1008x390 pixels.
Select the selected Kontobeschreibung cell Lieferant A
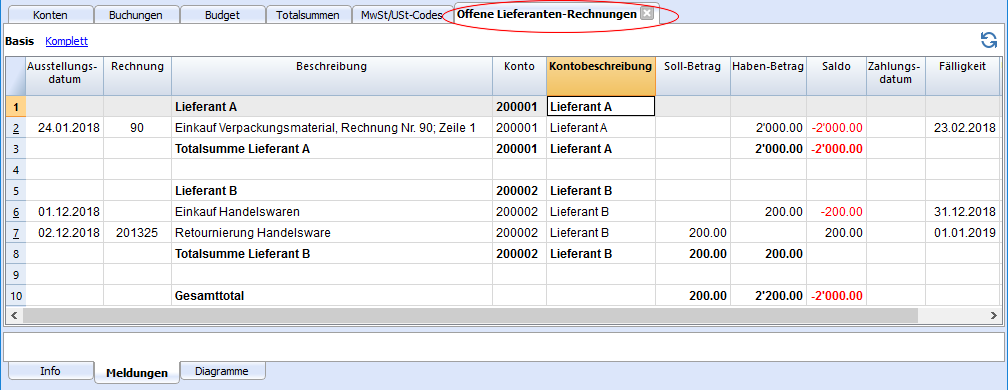[601, 107]
